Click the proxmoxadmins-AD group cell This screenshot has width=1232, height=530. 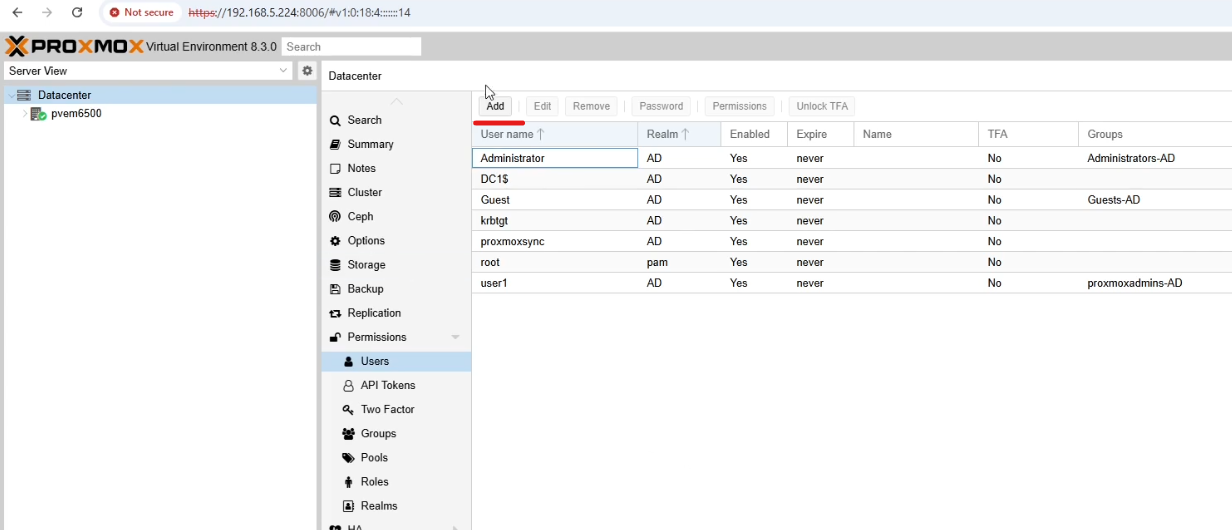pyautogui.click(x=1135, y=283)
